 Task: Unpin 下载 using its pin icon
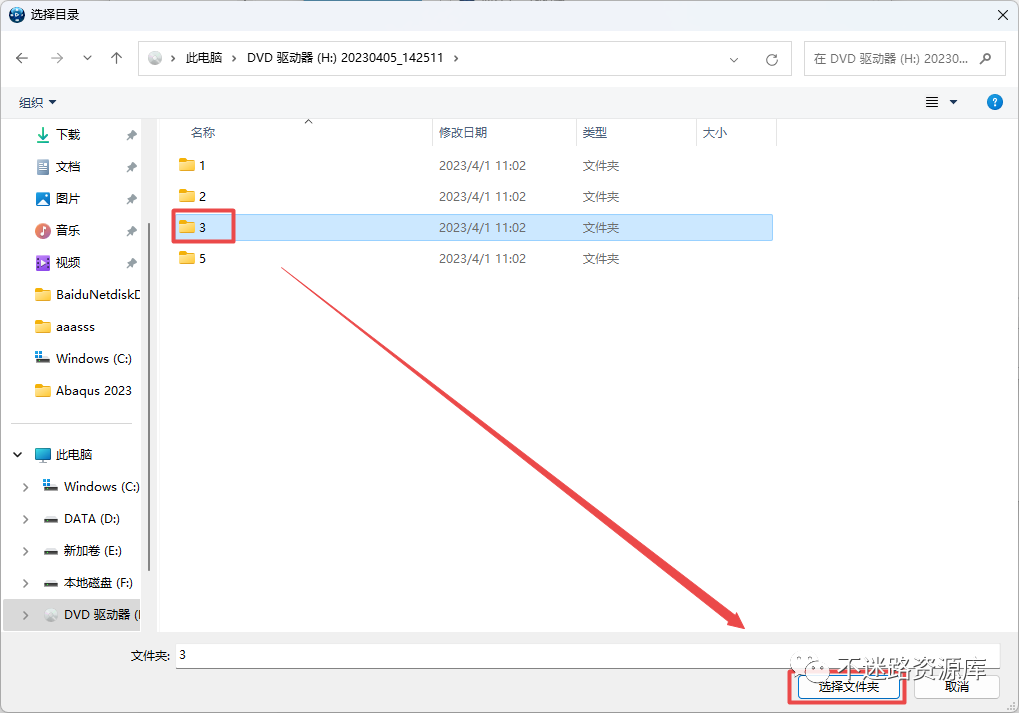click(x=131, y=135)
